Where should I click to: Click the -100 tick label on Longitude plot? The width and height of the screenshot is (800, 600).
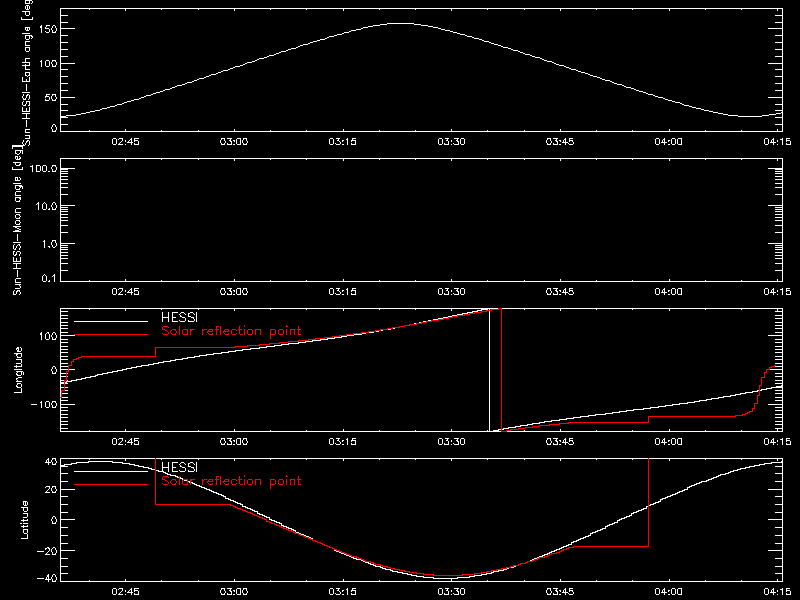(43, 404)
